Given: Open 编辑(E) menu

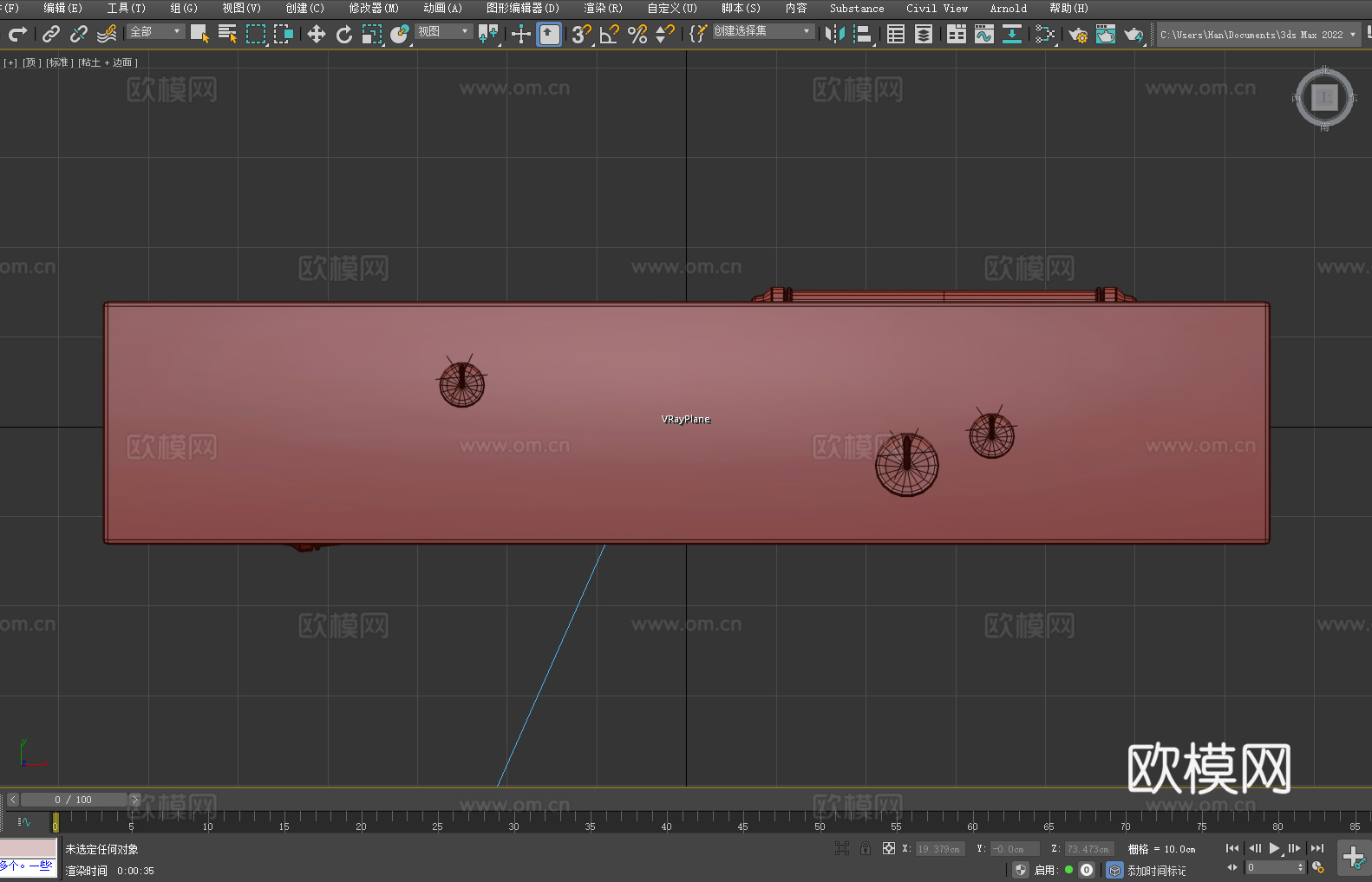Looking at the screenshot, I should tap(62, 8).
